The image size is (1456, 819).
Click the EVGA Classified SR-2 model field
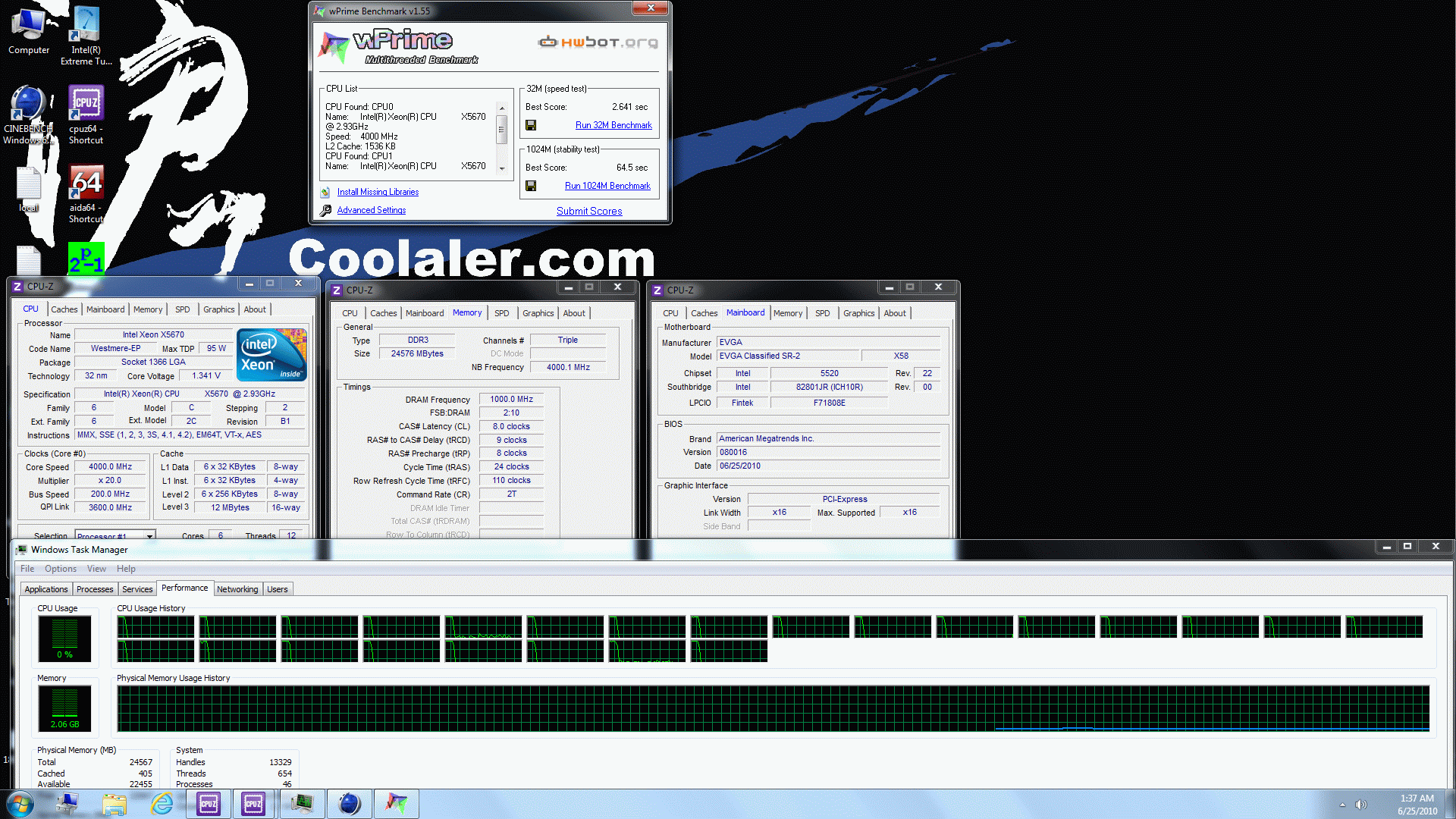coord(787,356)
